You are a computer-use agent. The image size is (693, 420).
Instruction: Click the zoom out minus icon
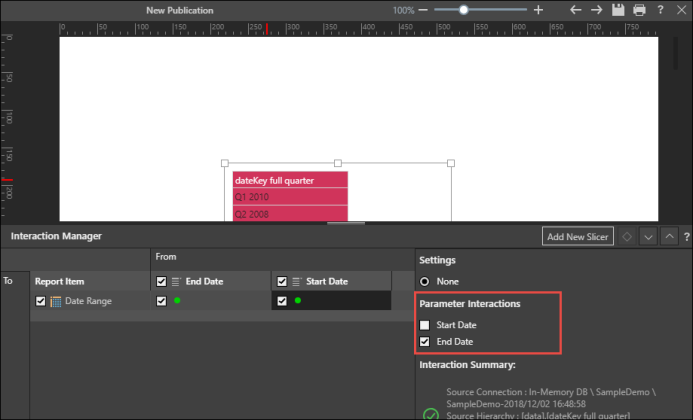(x=423, y=10)
